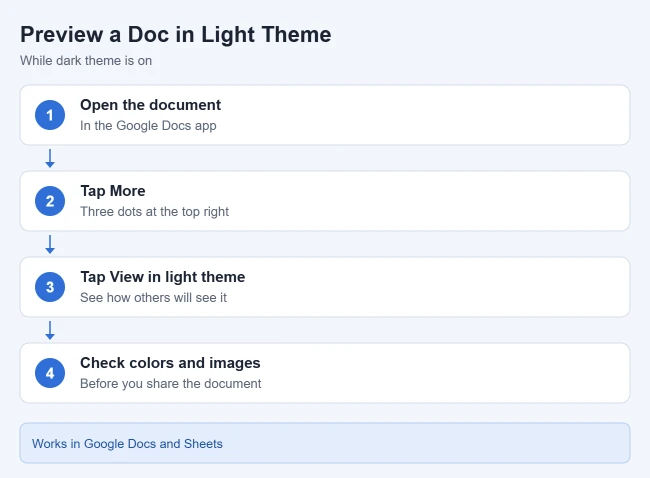Click the 'While dark theme is on' subtitle
The height and width of the screenshot is (478, 650).
pyautogui.click(x=86, y=61)
